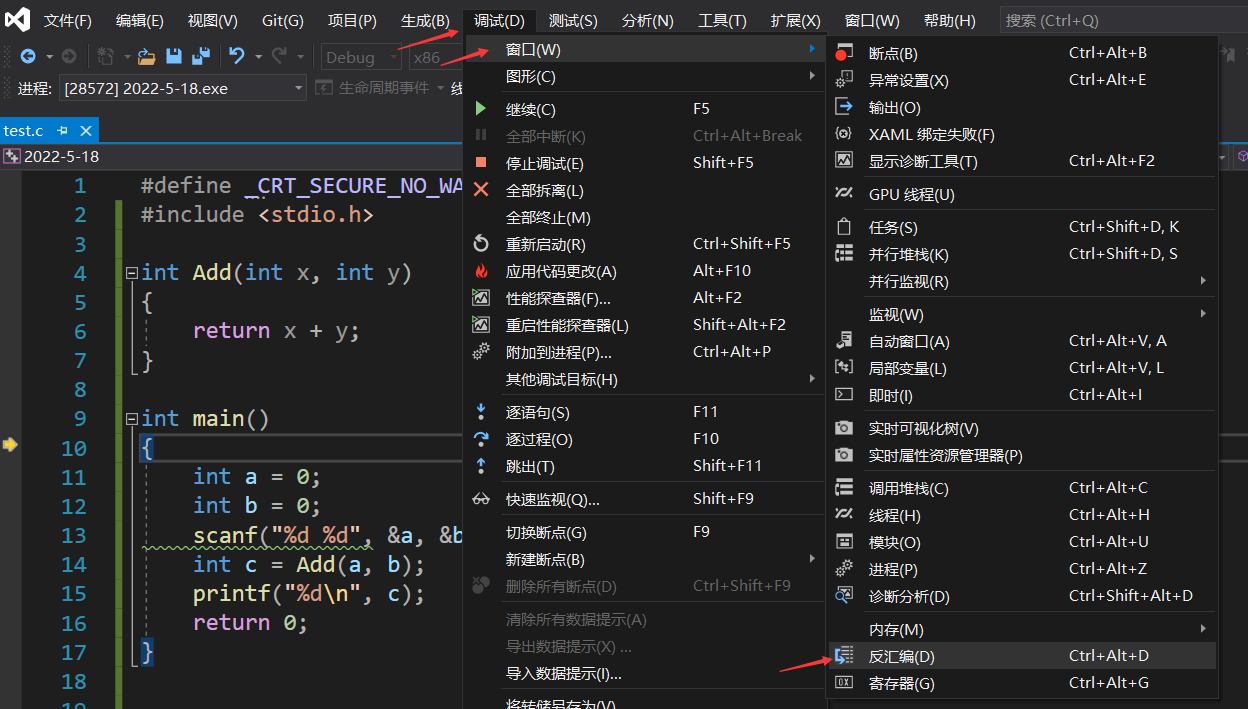Collapse the main function code block

point(132,419)
